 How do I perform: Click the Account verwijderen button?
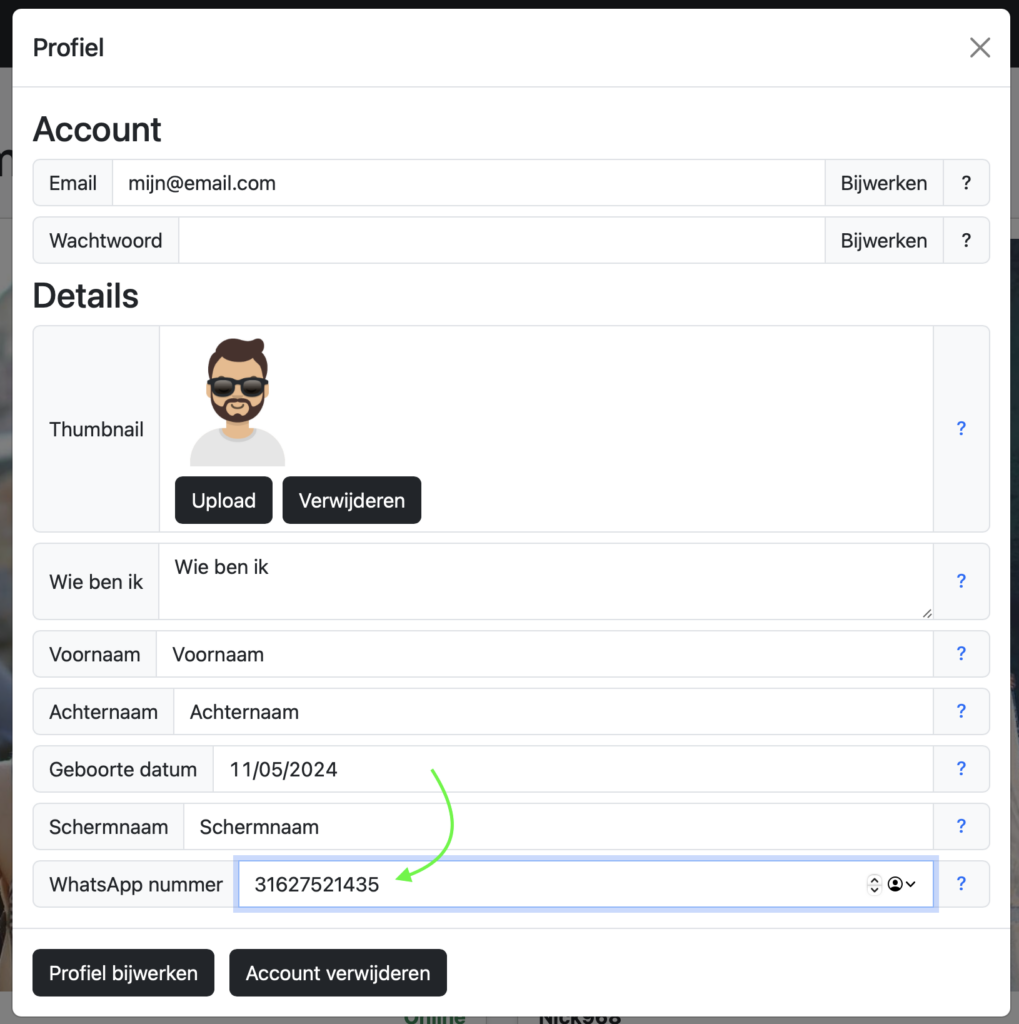(x=337, y=973)
